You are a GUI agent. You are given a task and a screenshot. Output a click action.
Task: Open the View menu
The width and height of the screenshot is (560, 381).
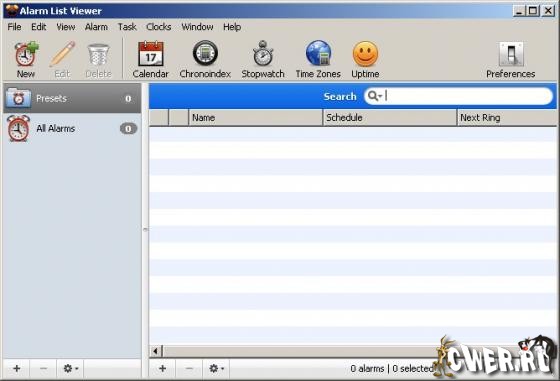(66, 27)
